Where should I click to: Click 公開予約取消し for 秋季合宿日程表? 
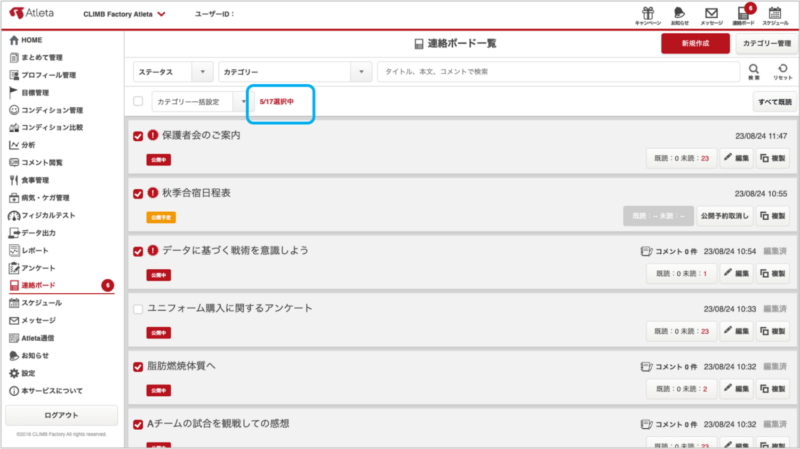(x=724, y=214)
